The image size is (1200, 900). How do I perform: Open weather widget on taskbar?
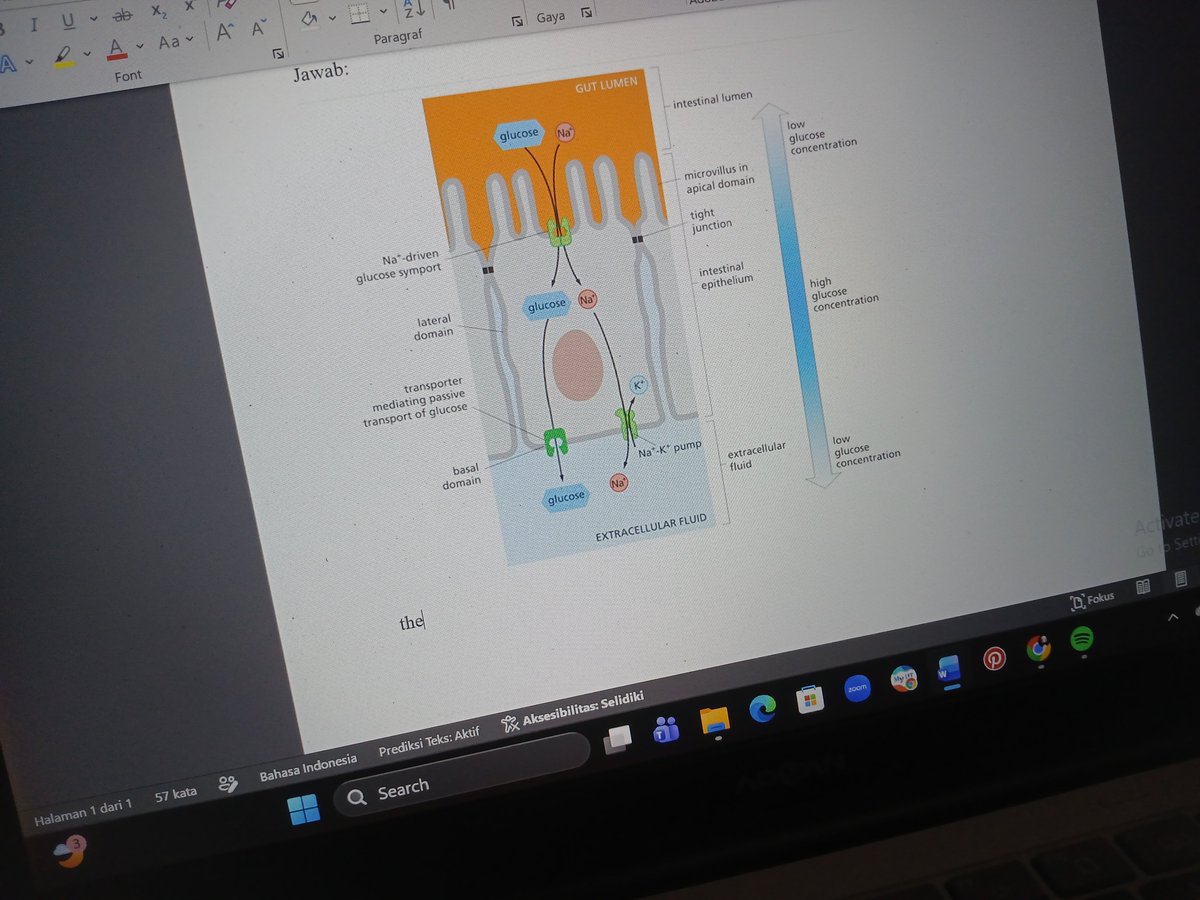70,853
